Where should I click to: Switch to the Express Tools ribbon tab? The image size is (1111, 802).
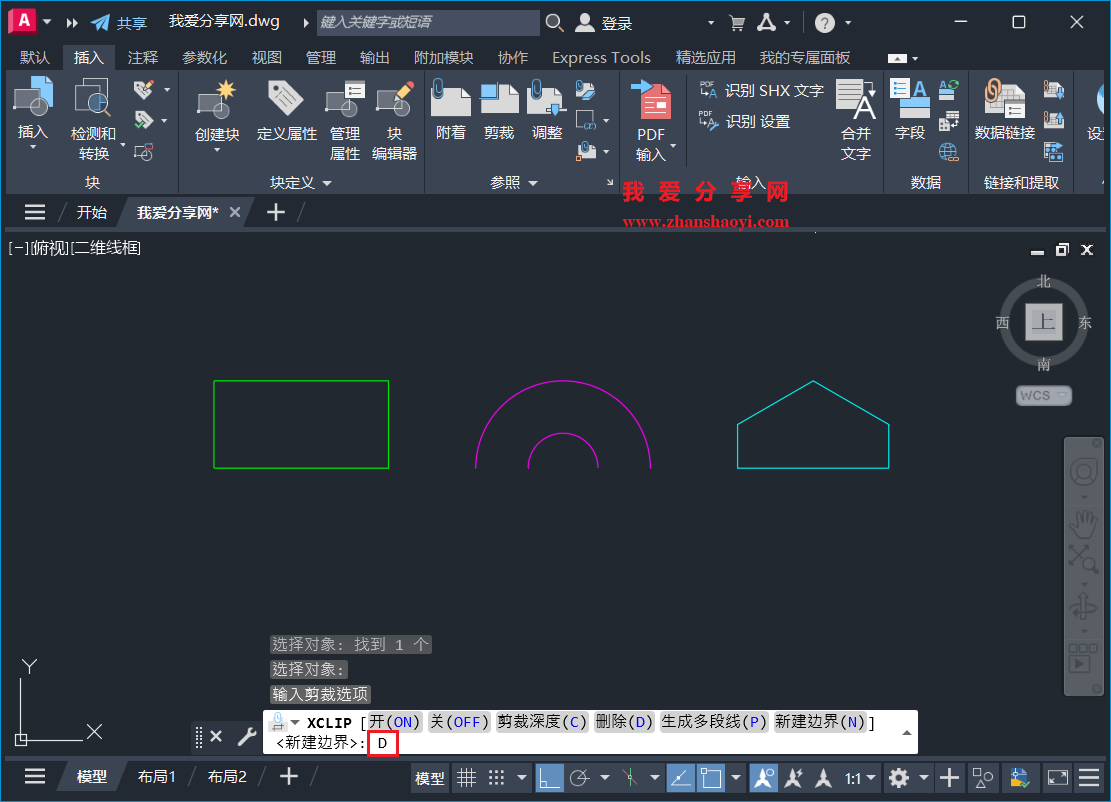[x=601, y=57]
